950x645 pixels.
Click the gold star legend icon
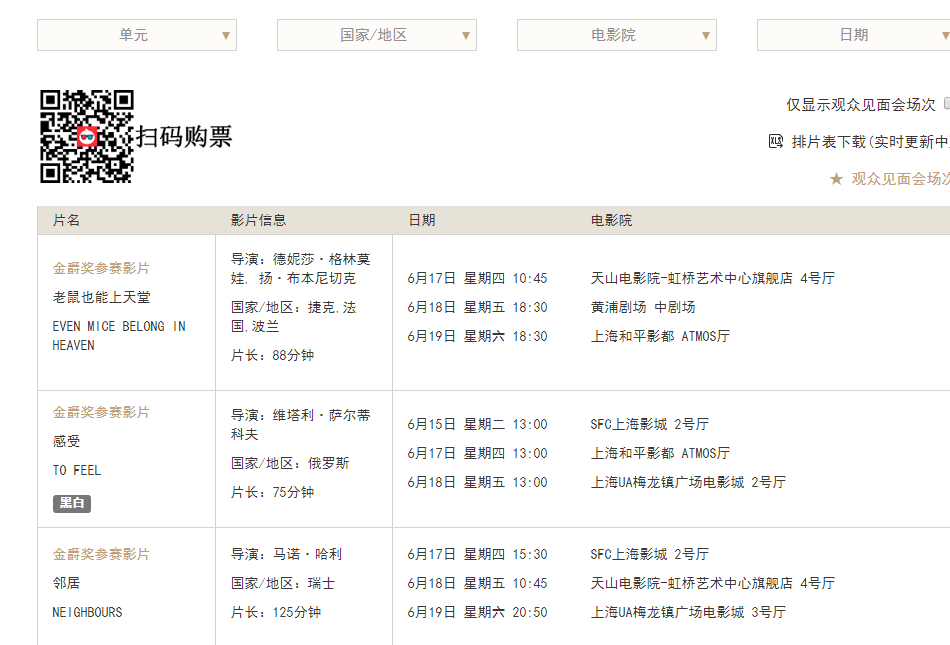tap(836, 179)
